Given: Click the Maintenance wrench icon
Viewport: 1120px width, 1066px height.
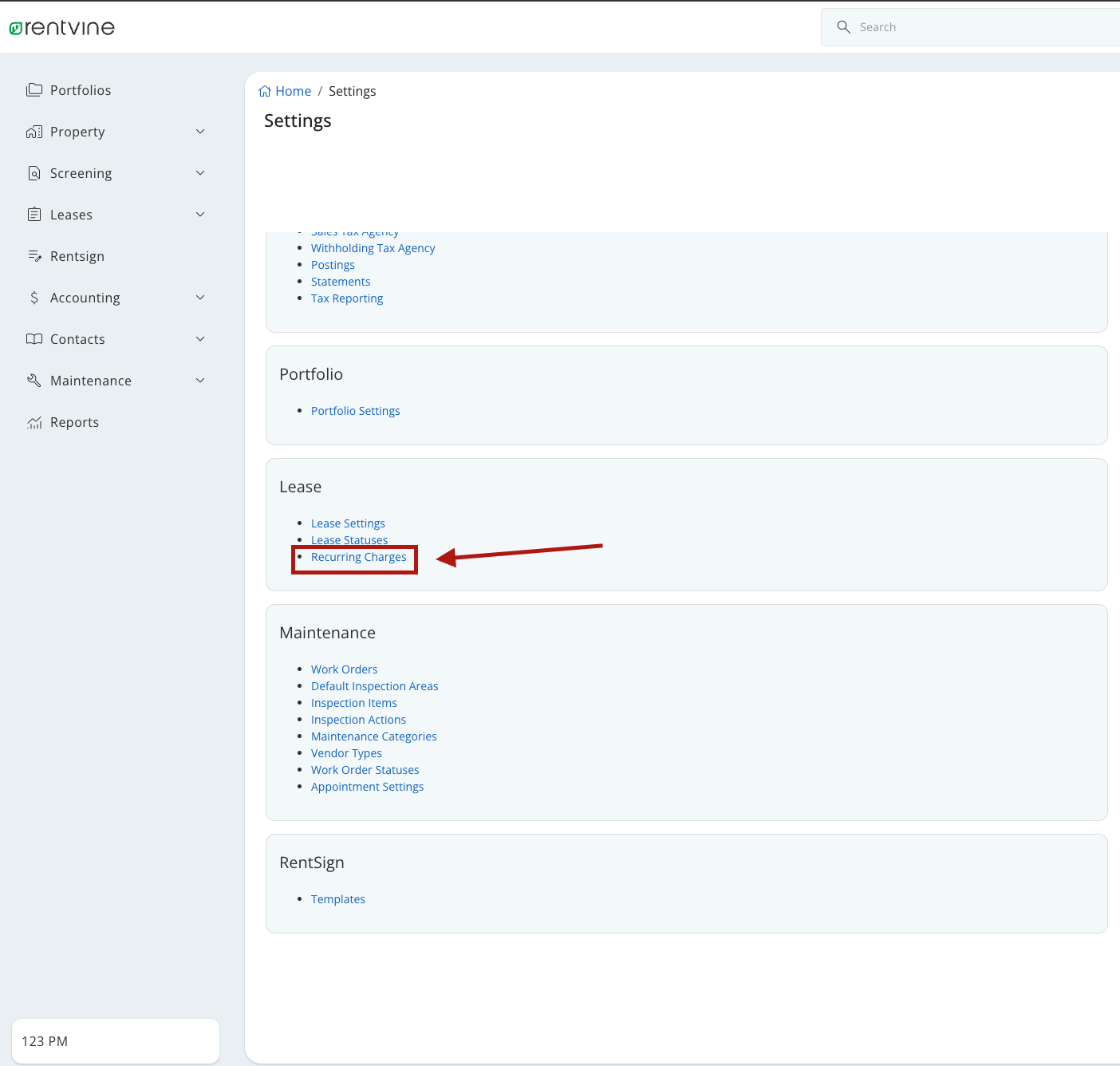Looking at the screenshot, I should pos(34,380).
